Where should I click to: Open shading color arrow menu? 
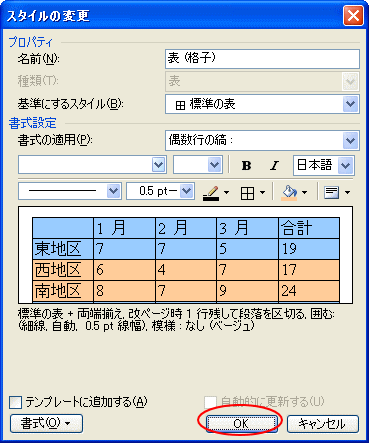click(304, 193)
